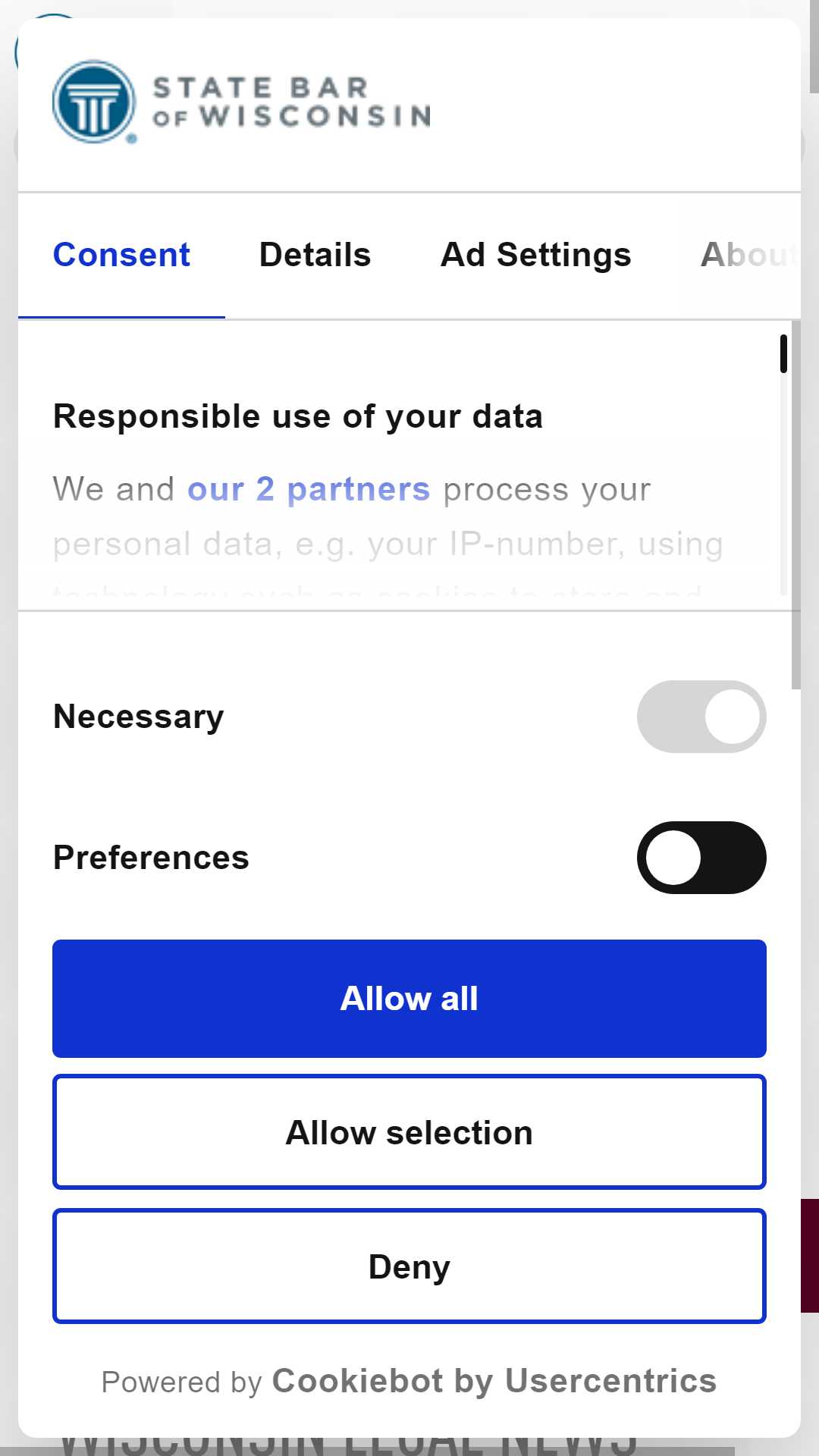
Task: Click the State Bar of Wisconsin logo
Action: [x=241, y=102]
